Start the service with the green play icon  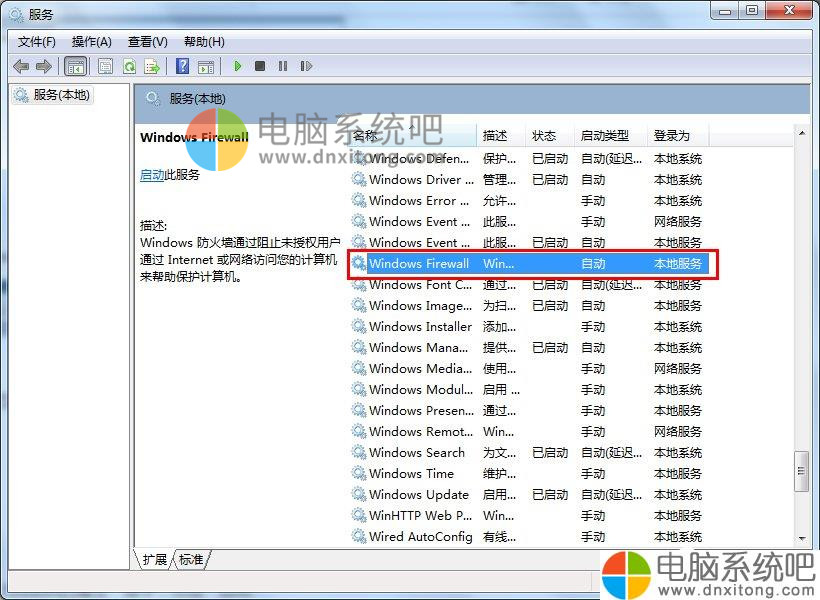pyautogui.click(x=237, y=66)
